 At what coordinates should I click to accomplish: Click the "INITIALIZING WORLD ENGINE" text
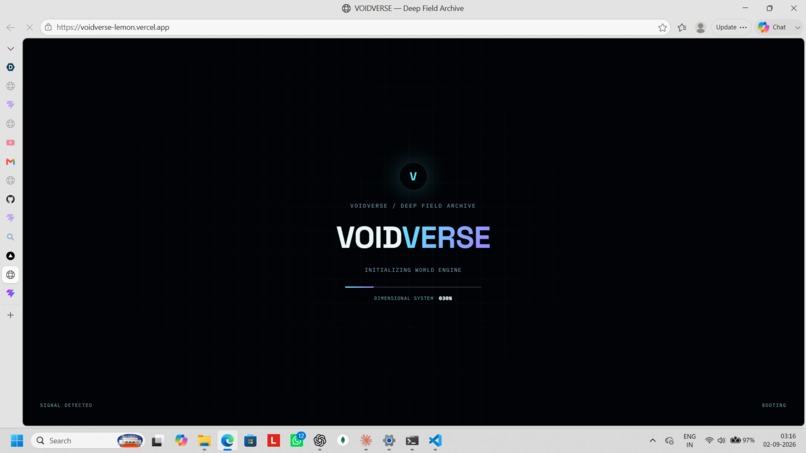click(413, 270)
